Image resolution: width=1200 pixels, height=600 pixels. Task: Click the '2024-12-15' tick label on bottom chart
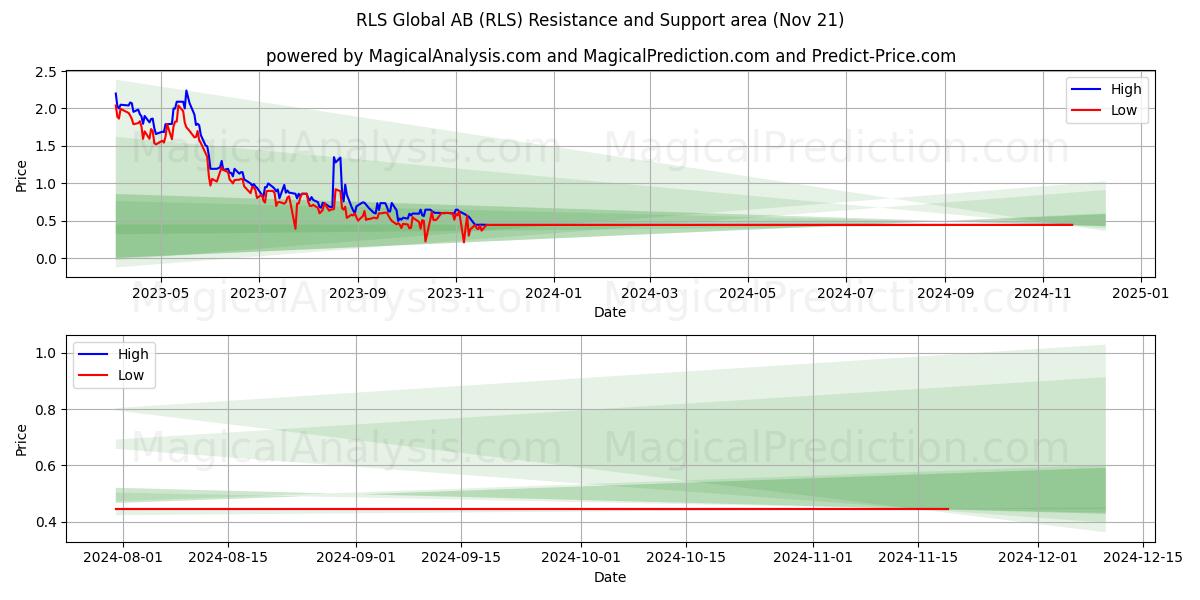tap(1143, 558)
